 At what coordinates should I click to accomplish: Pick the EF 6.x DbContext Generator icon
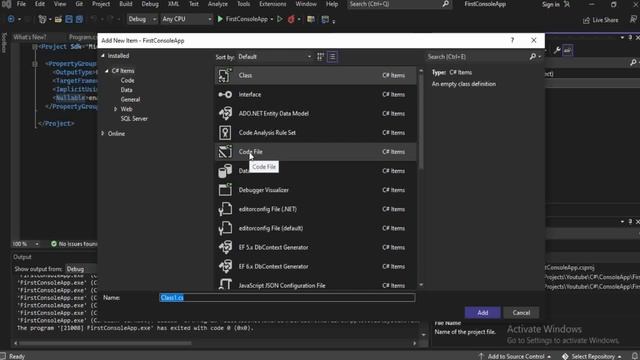225,267
